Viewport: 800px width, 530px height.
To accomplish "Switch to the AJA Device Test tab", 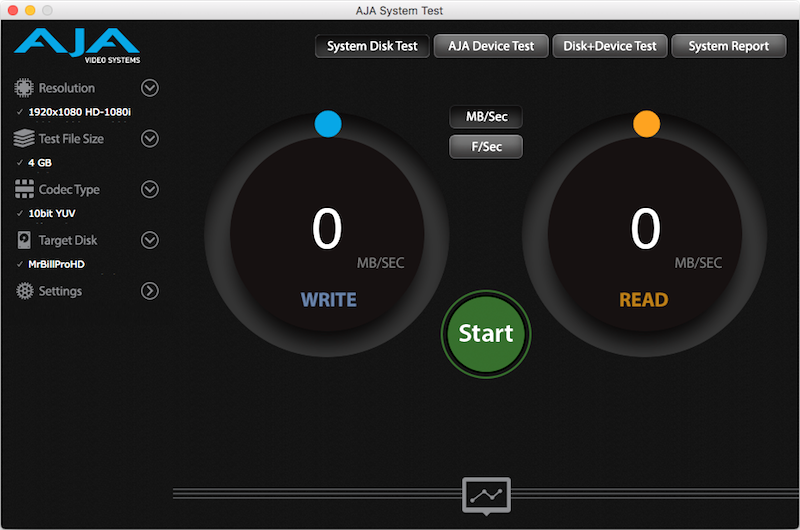I will pyautogui.click(x=490, y=46).
